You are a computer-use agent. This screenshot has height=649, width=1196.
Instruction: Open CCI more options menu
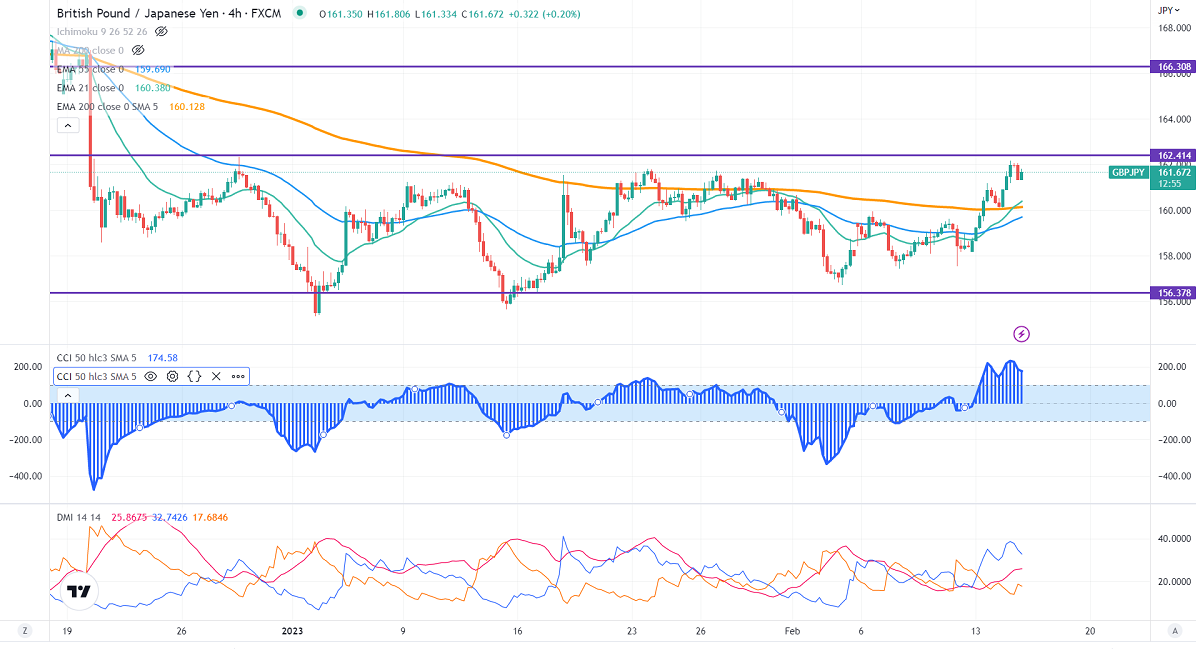(x=238, y=377)
